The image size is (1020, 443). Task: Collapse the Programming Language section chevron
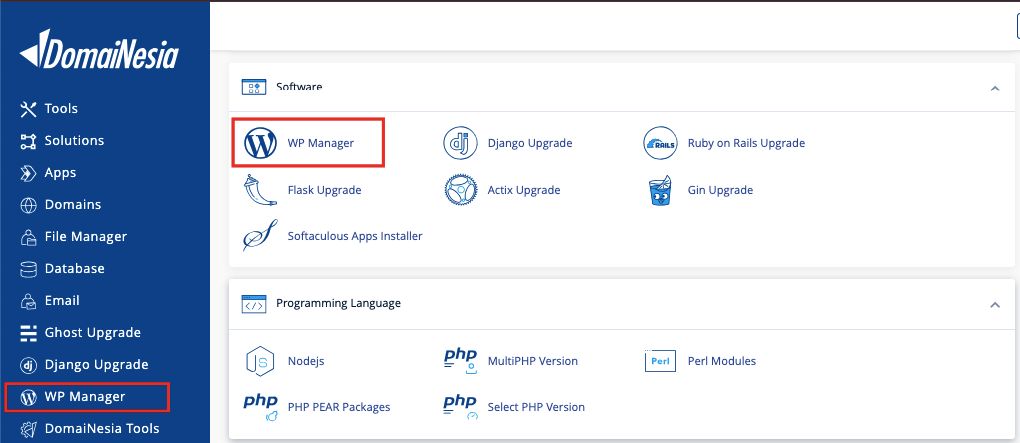tap(995, 304)
